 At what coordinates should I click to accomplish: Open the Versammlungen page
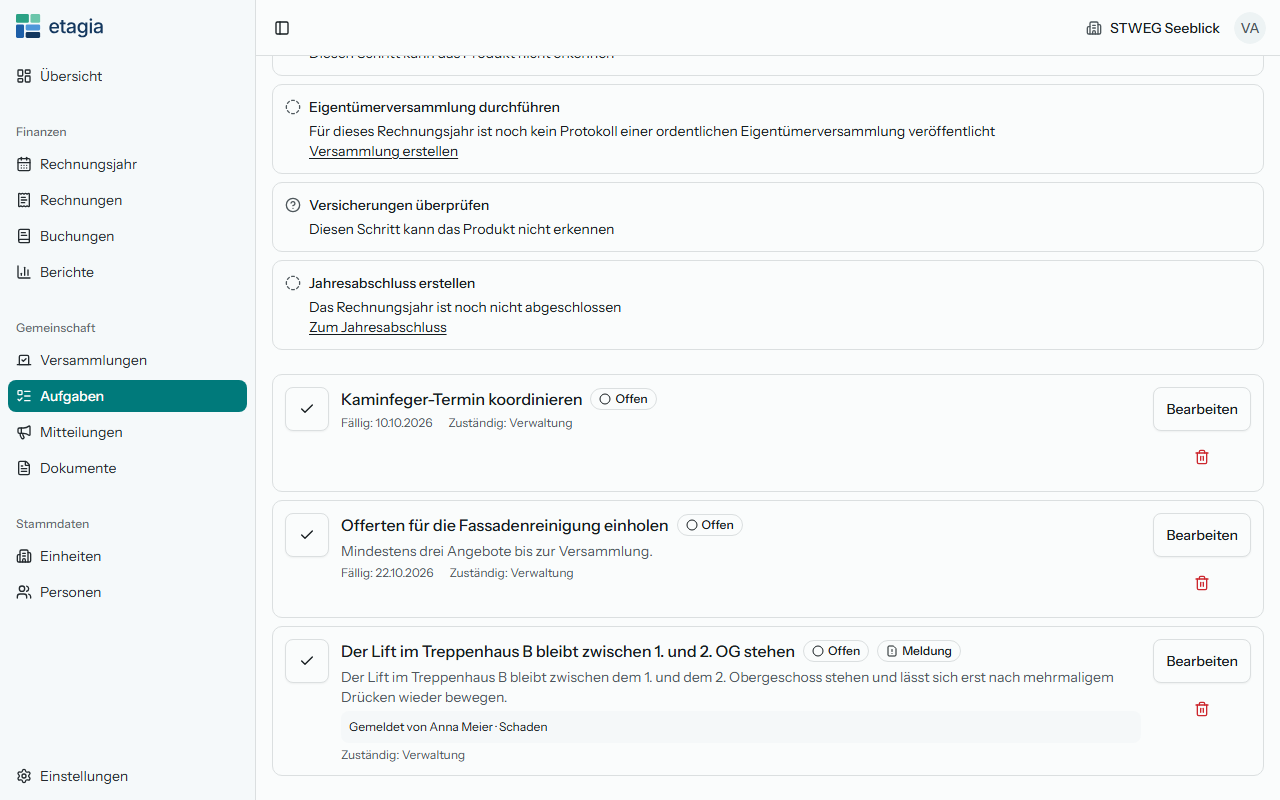pyautogui.click(x=127, y=360)
